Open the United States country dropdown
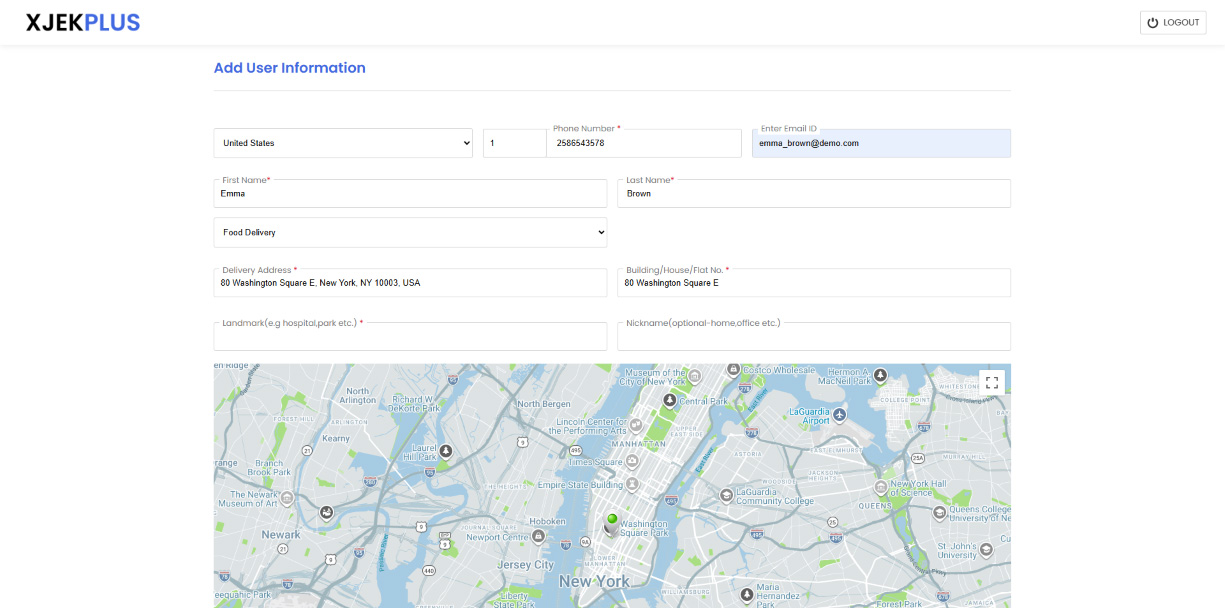Screen dimensions: 1225x608 (x=343, y=143)
